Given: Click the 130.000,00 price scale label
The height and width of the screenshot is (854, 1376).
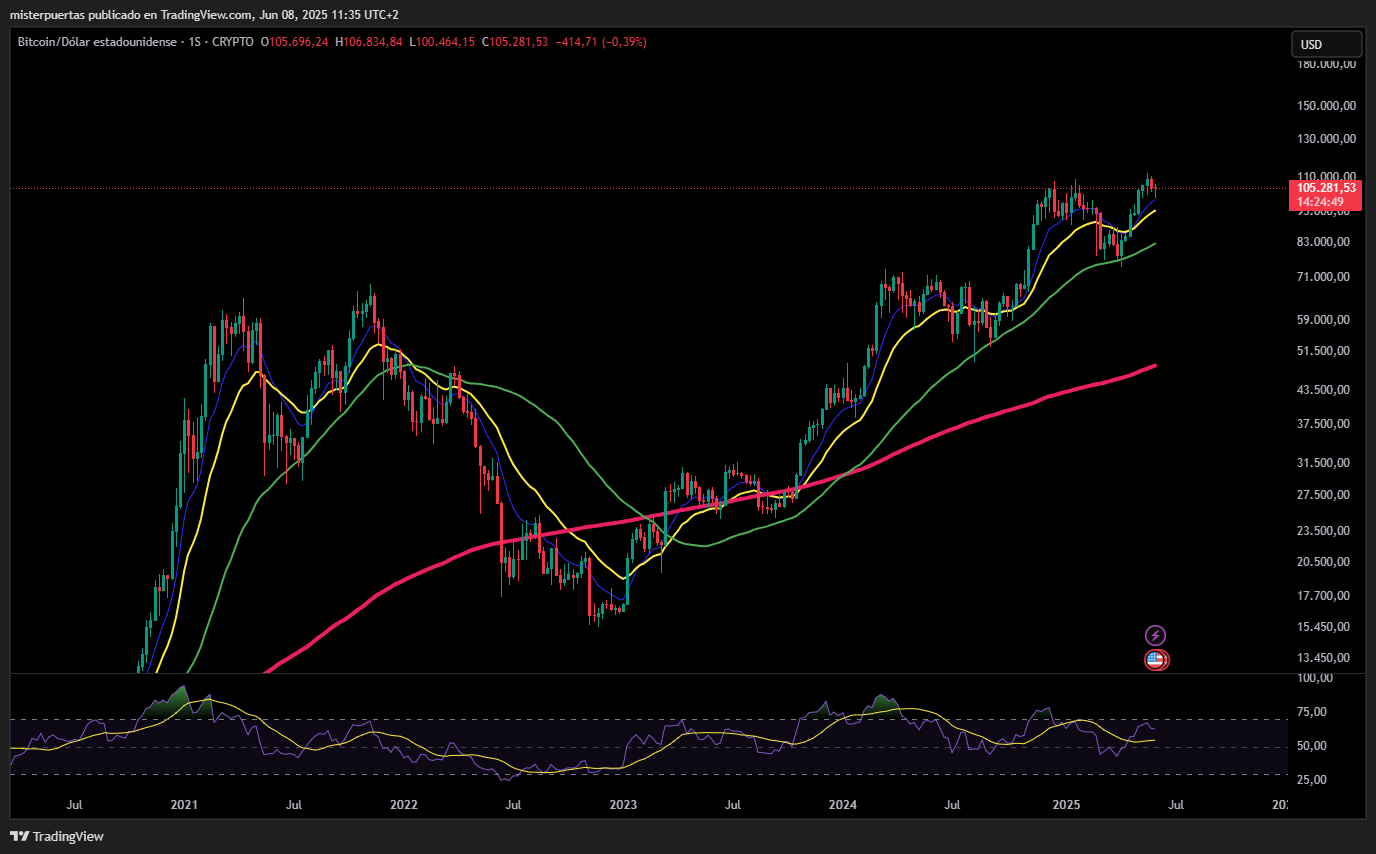Looking at the screenshot, I should [x=1325, y=139].
